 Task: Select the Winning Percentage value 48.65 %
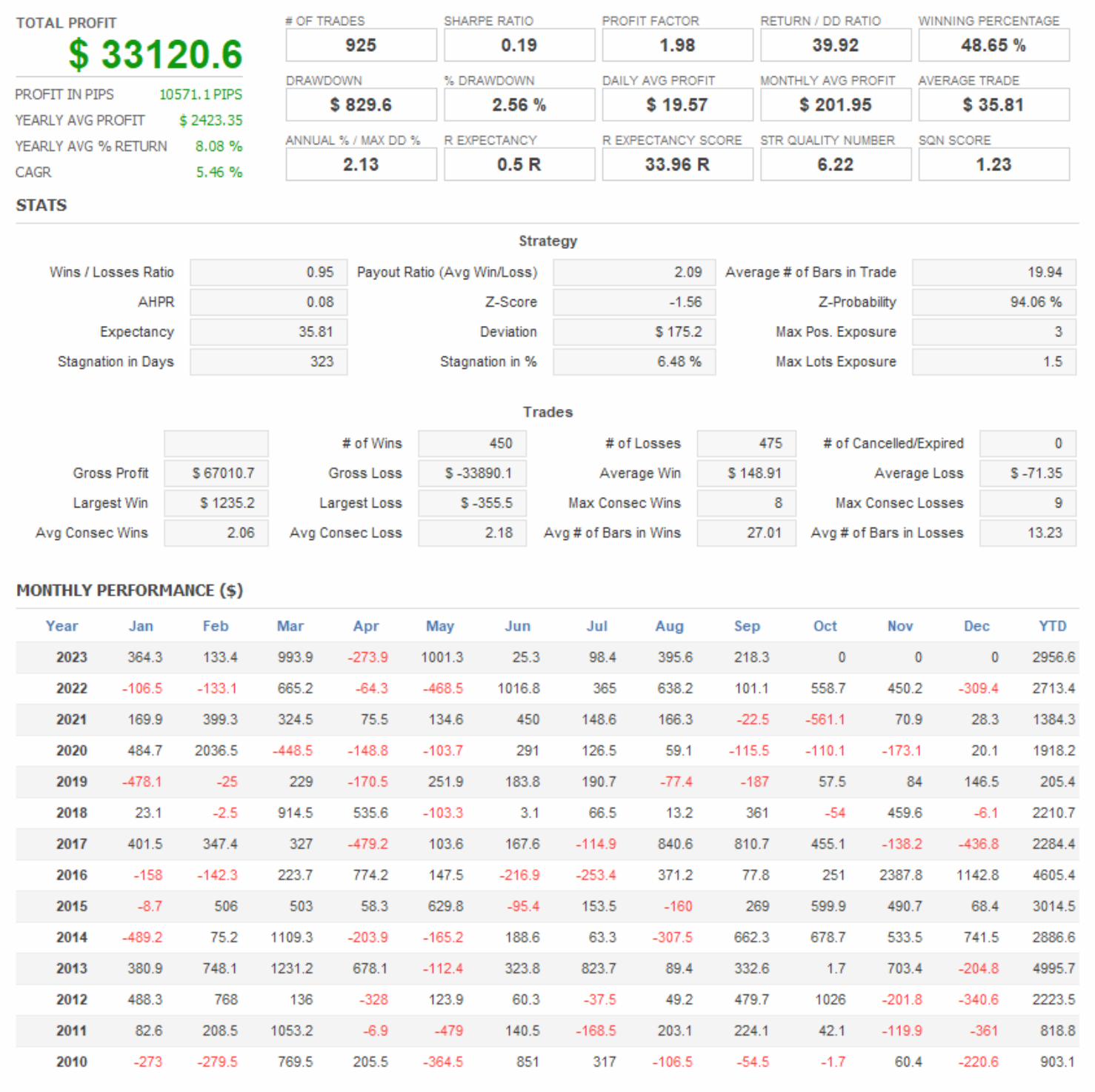coord(994,45)
